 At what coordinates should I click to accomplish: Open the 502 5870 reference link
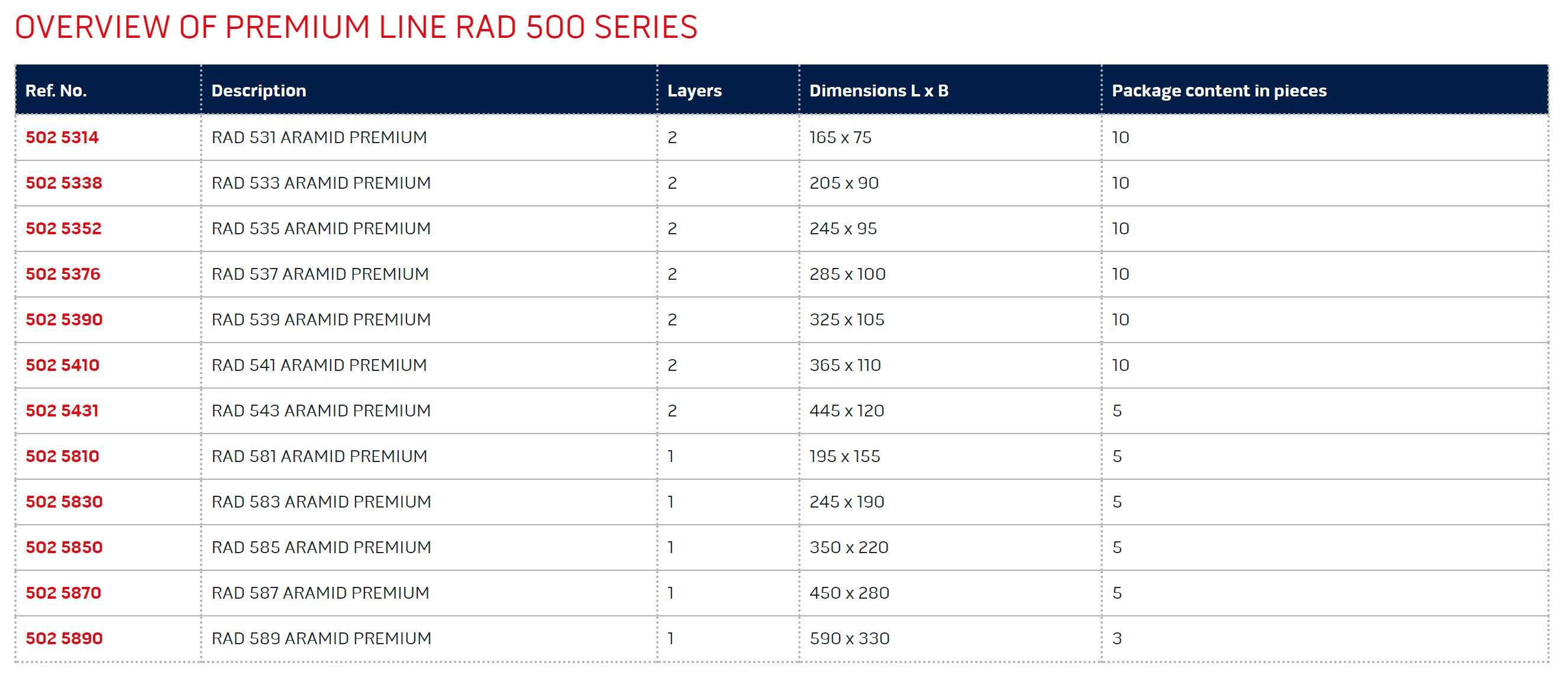[x=63, y=593]
